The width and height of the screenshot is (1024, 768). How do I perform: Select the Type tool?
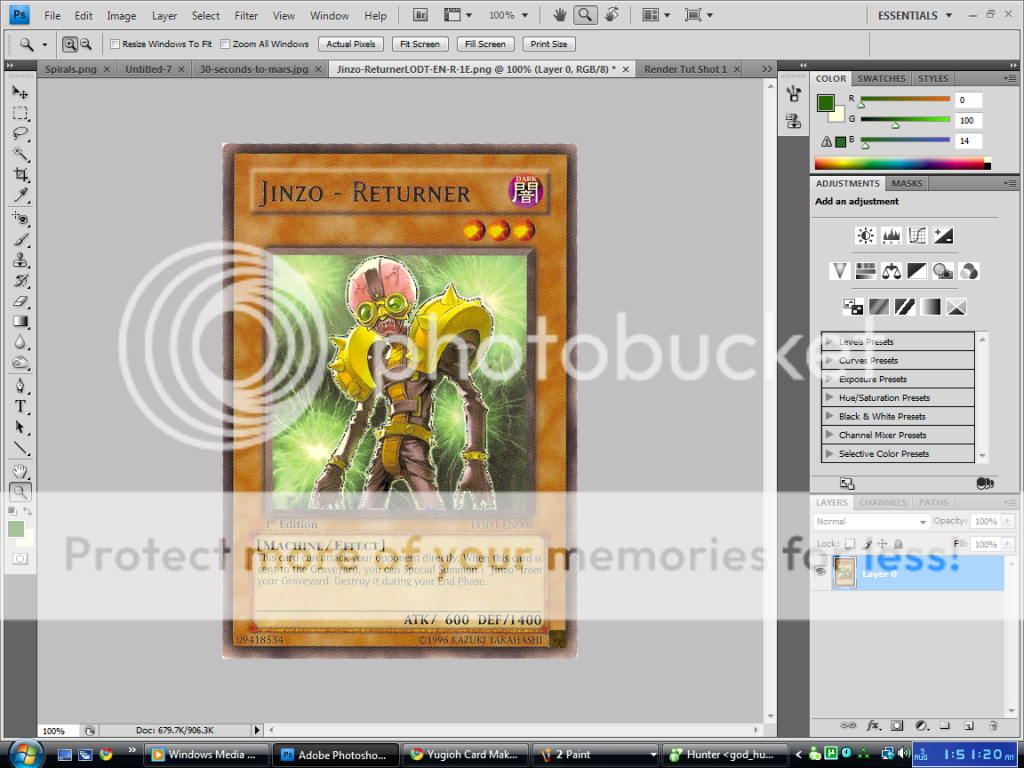click(x=20, y=407)
